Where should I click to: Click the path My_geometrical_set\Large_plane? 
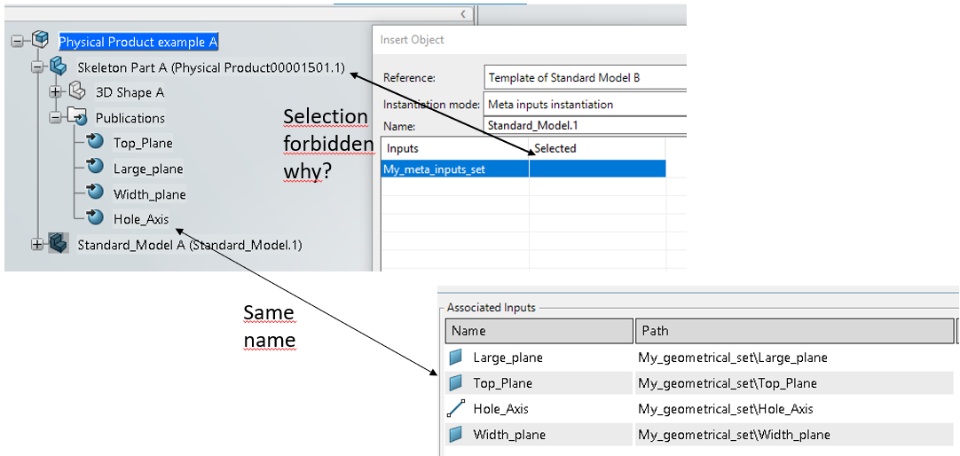(x=732, y=357)
